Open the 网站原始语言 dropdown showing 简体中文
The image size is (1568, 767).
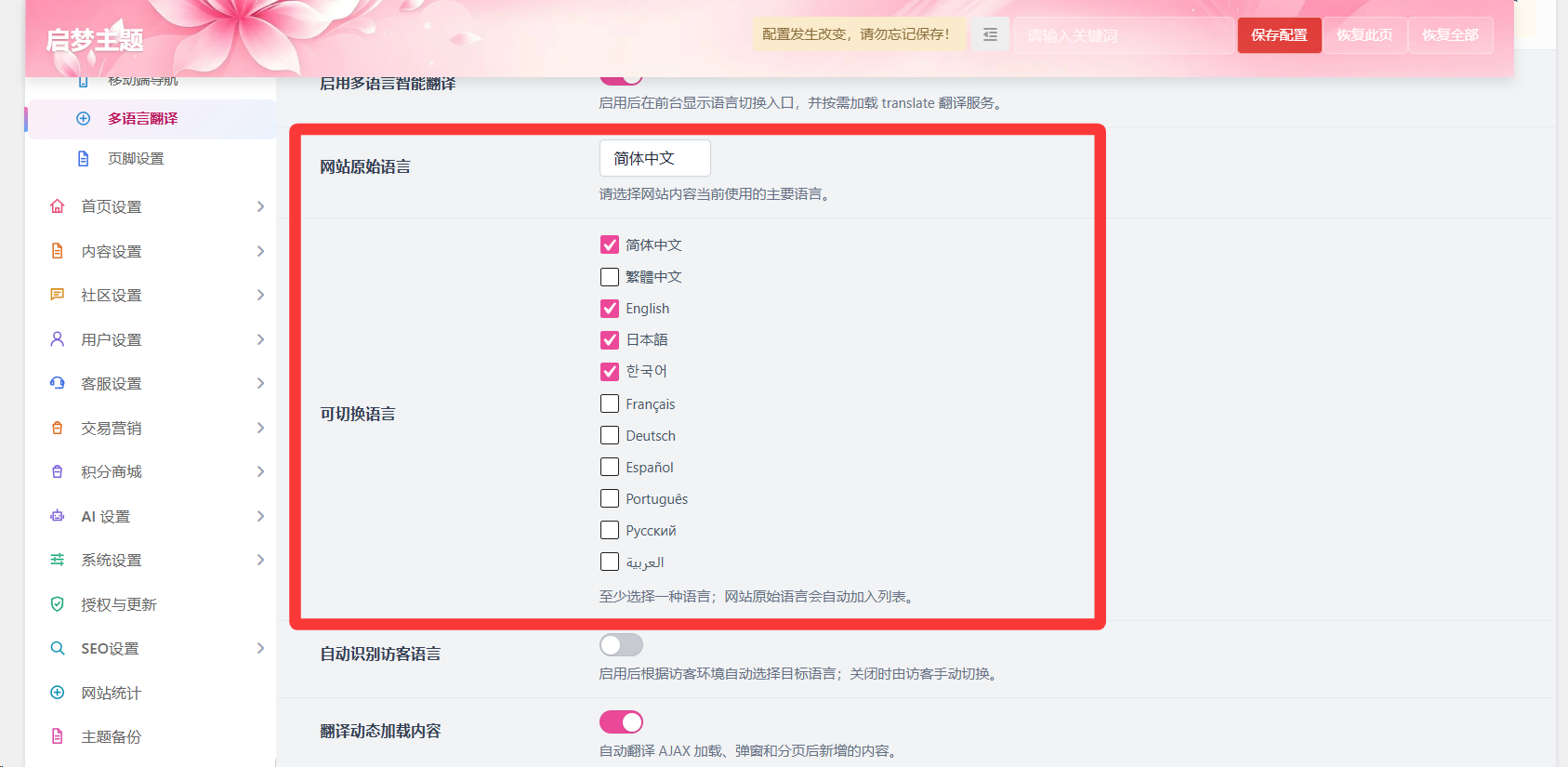(655, 158)
